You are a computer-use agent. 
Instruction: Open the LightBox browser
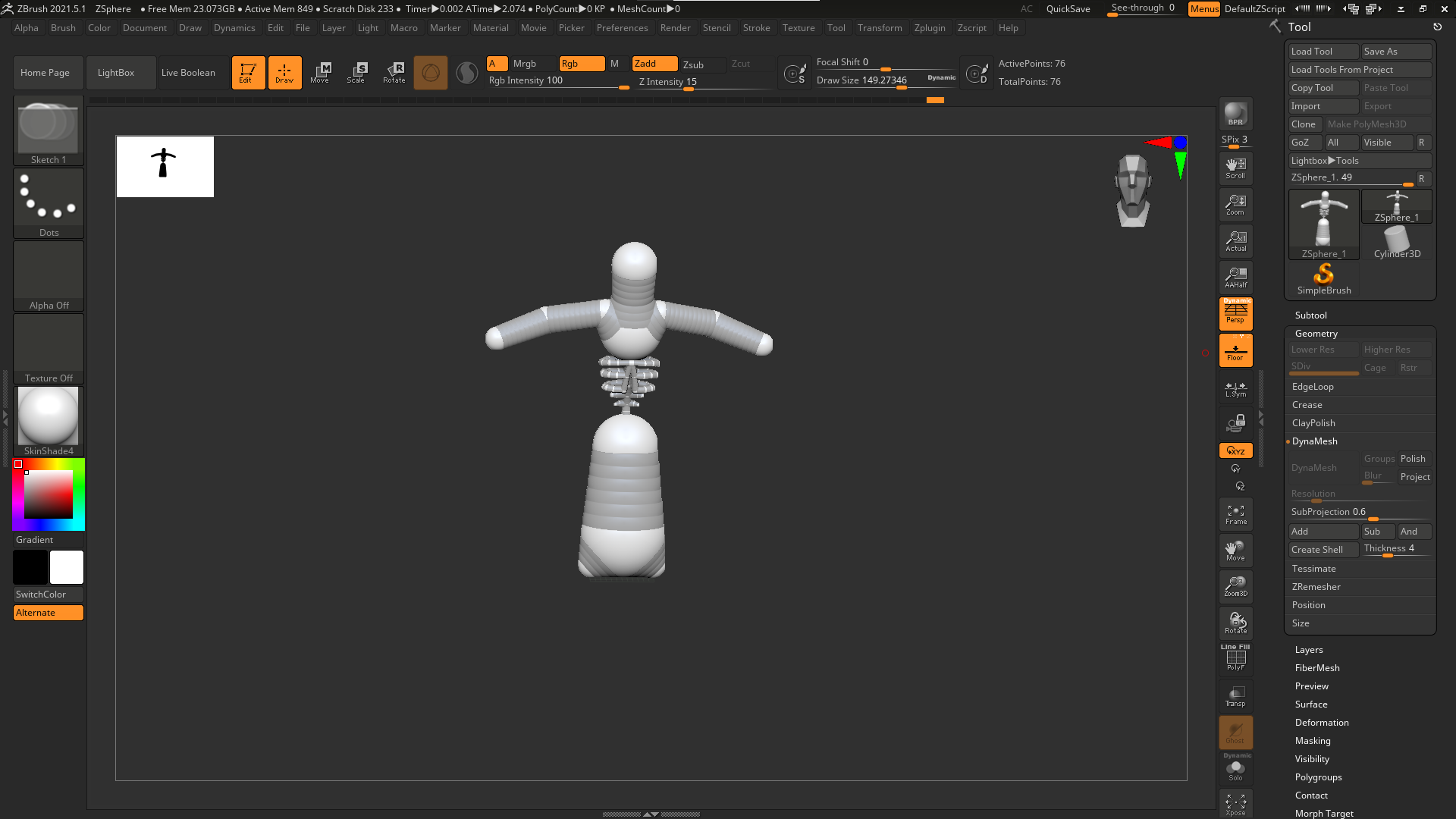[x=116, y=73]
